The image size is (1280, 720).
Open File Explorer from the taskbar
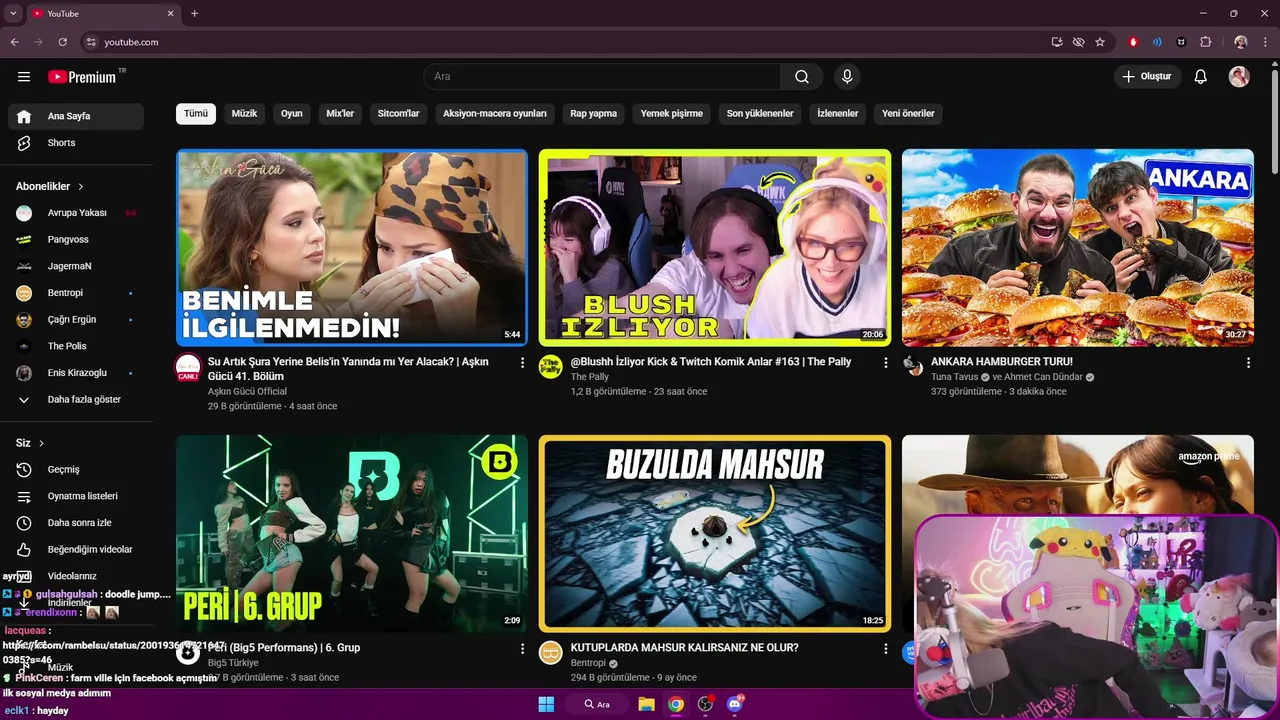tap(646, 704)
